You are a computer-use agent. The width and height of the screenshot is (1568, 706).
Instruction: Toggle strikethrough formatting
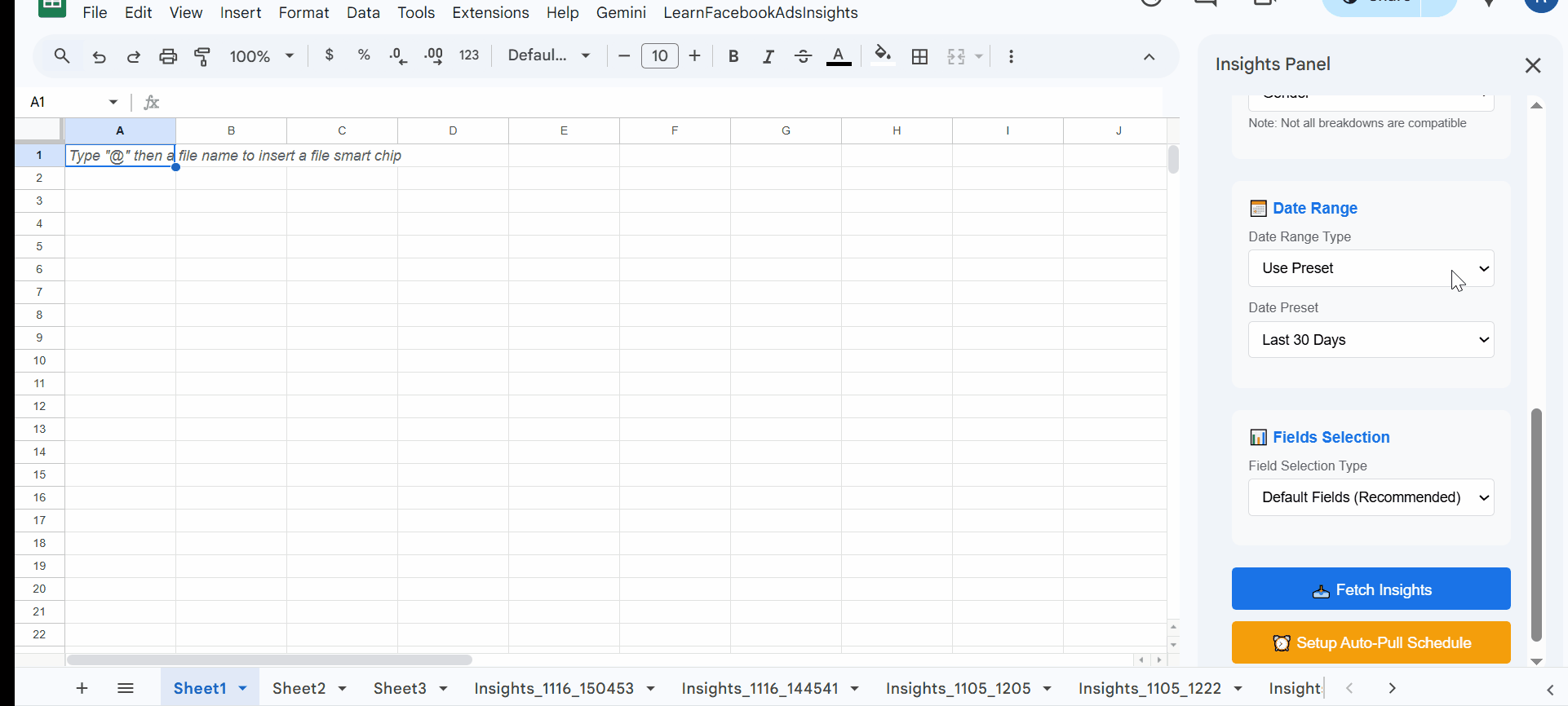[804, 56]
